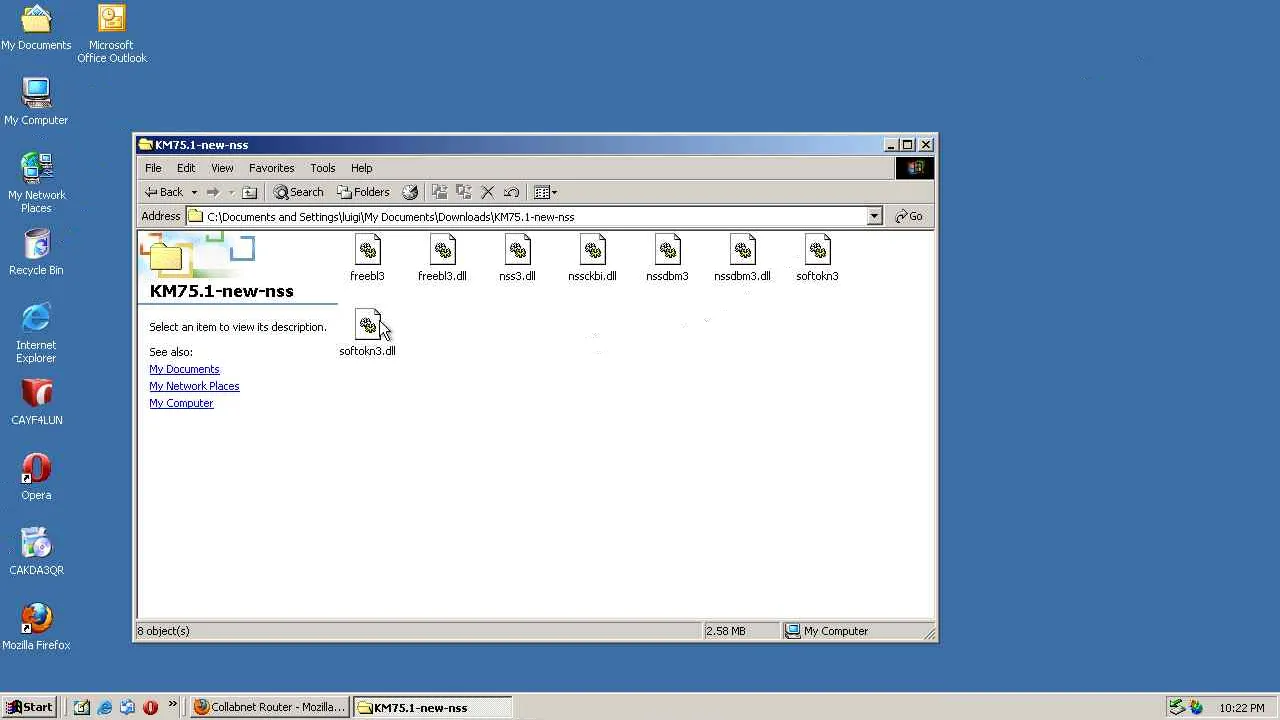The width and height of the screenshot is (1280, 720).
Task: Click the Copy To toolbar icon
Action: (463, 192)
